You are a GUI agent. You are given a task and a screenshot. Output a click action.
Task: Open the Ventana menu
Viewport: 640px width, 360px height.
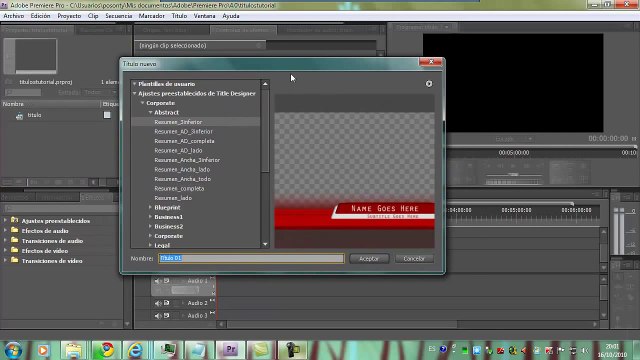[204, 16]
